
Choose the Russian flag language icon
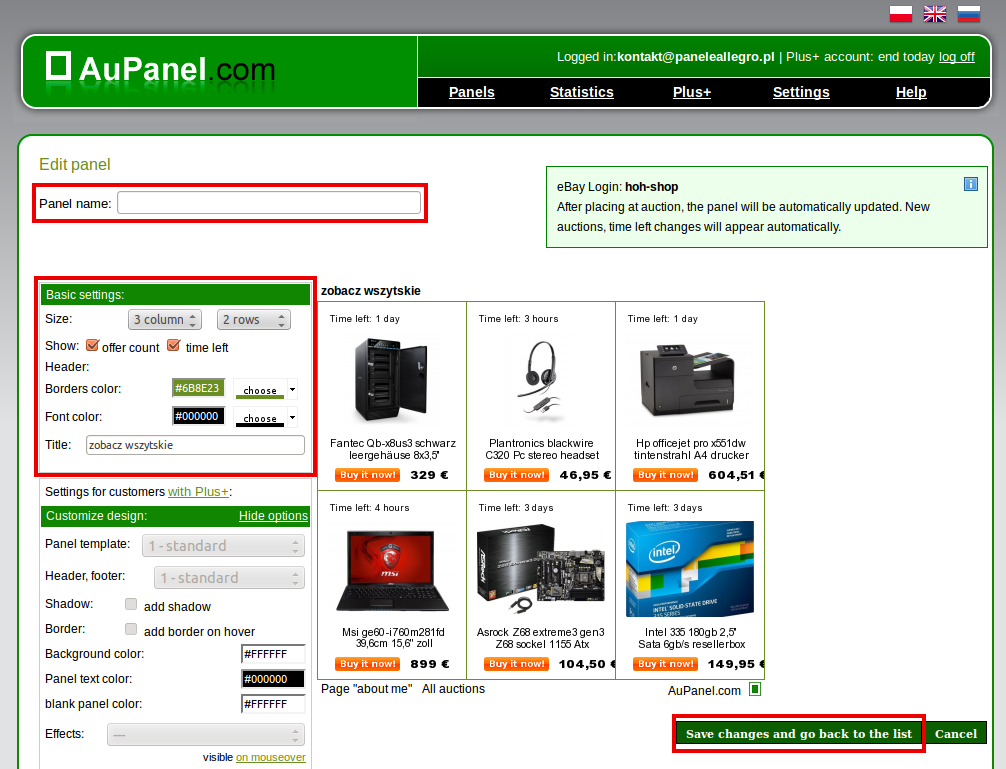[969, 13]
